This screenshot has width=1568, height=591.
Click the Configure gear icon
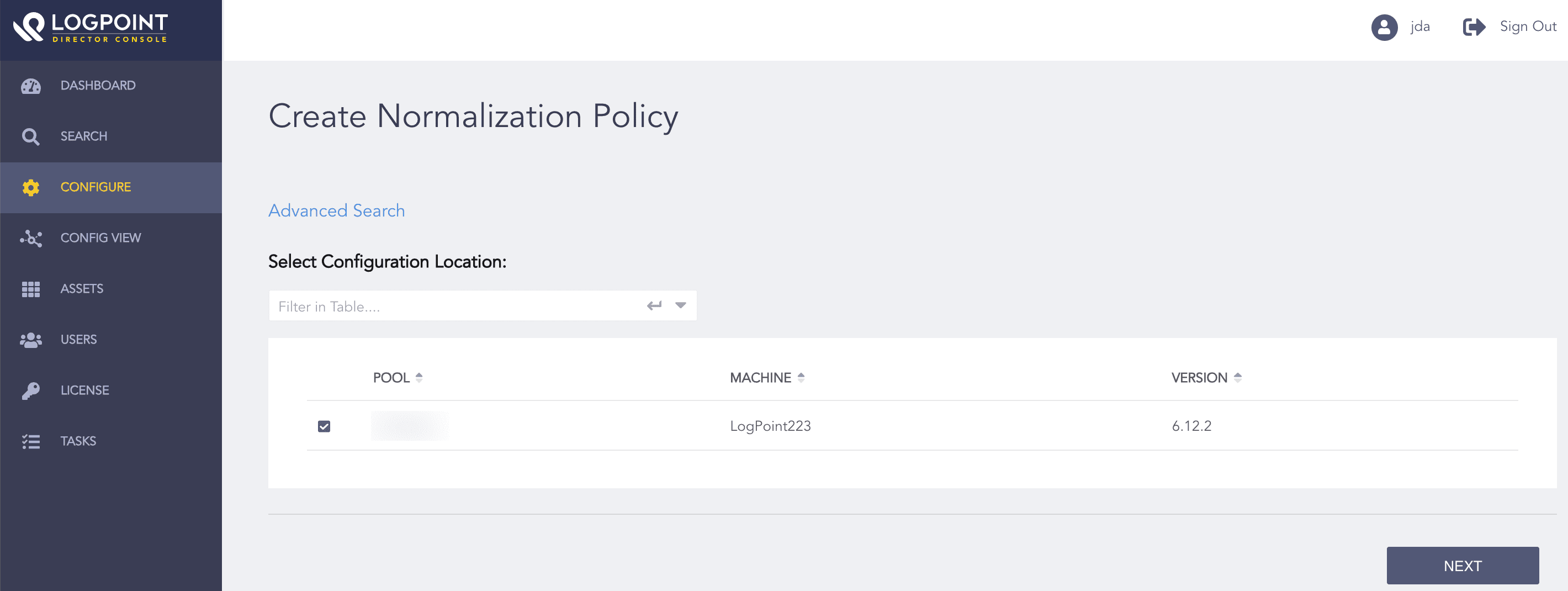tap(30, 187)
